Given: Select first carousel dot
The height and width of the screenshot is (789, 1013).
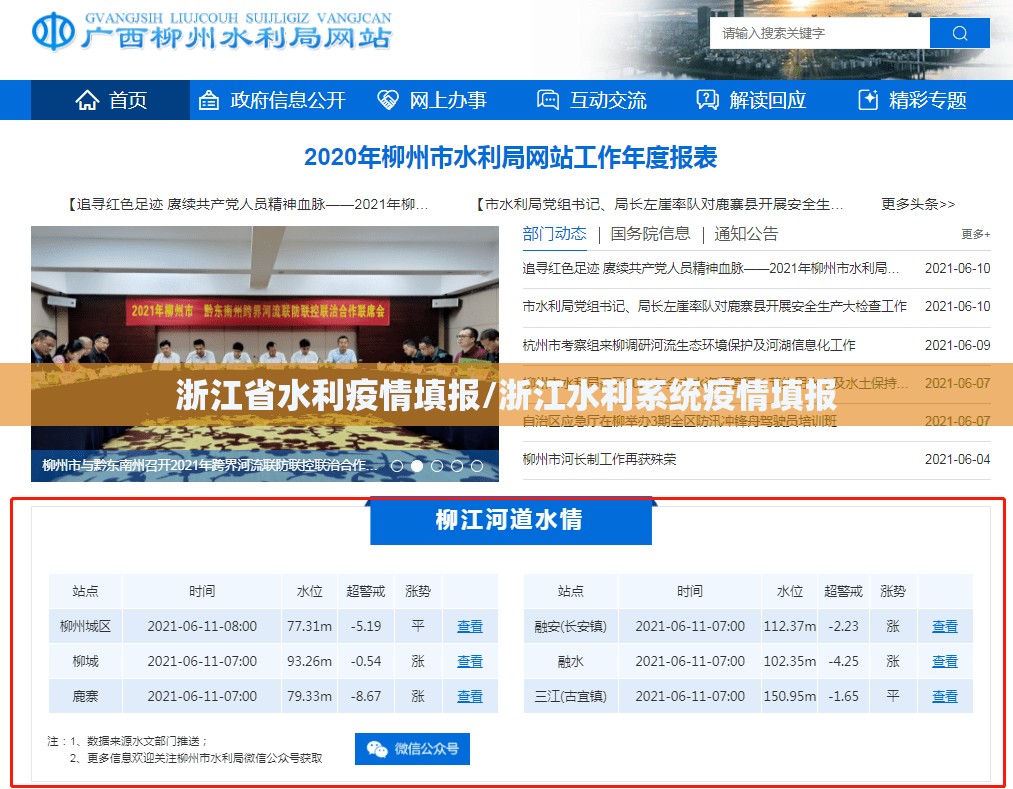Looking at the screenshot, I should [397, 466].
